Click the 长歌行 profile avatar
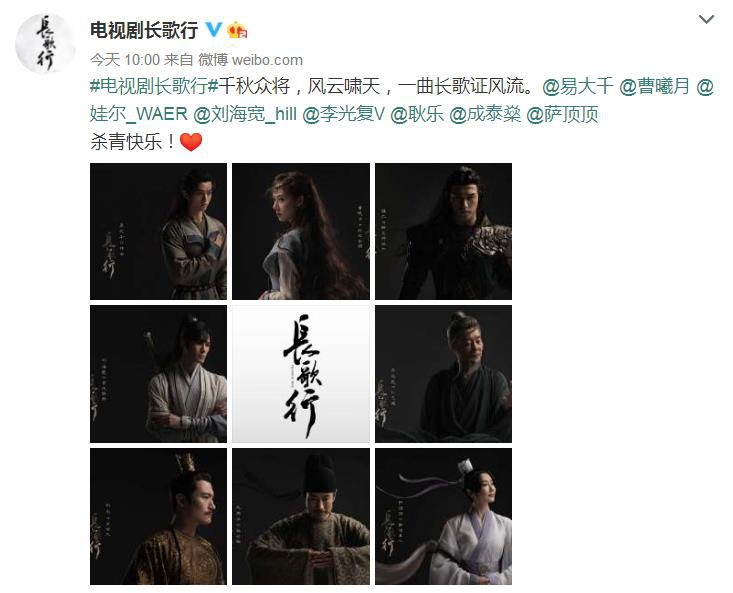The height and width of the screenshot is (593, 733). pos(45,43)
